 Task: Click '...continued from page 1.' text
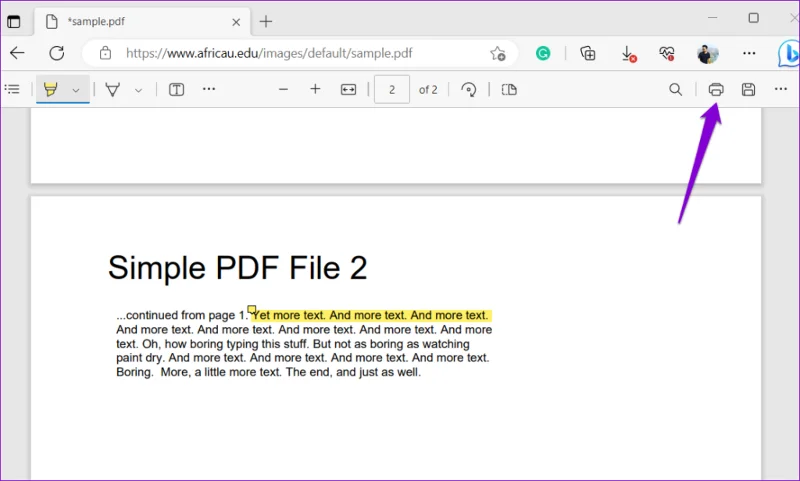181,315
